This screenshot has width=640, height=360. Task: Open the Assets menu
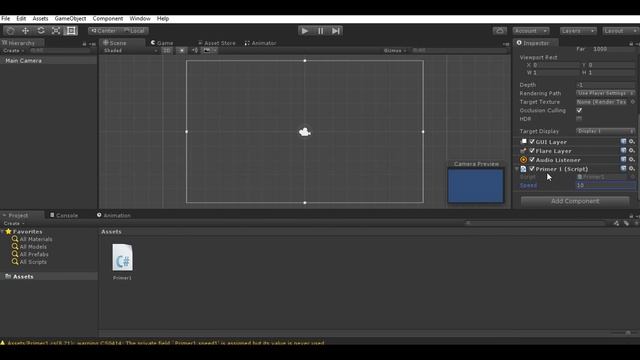tap(40, 18)
